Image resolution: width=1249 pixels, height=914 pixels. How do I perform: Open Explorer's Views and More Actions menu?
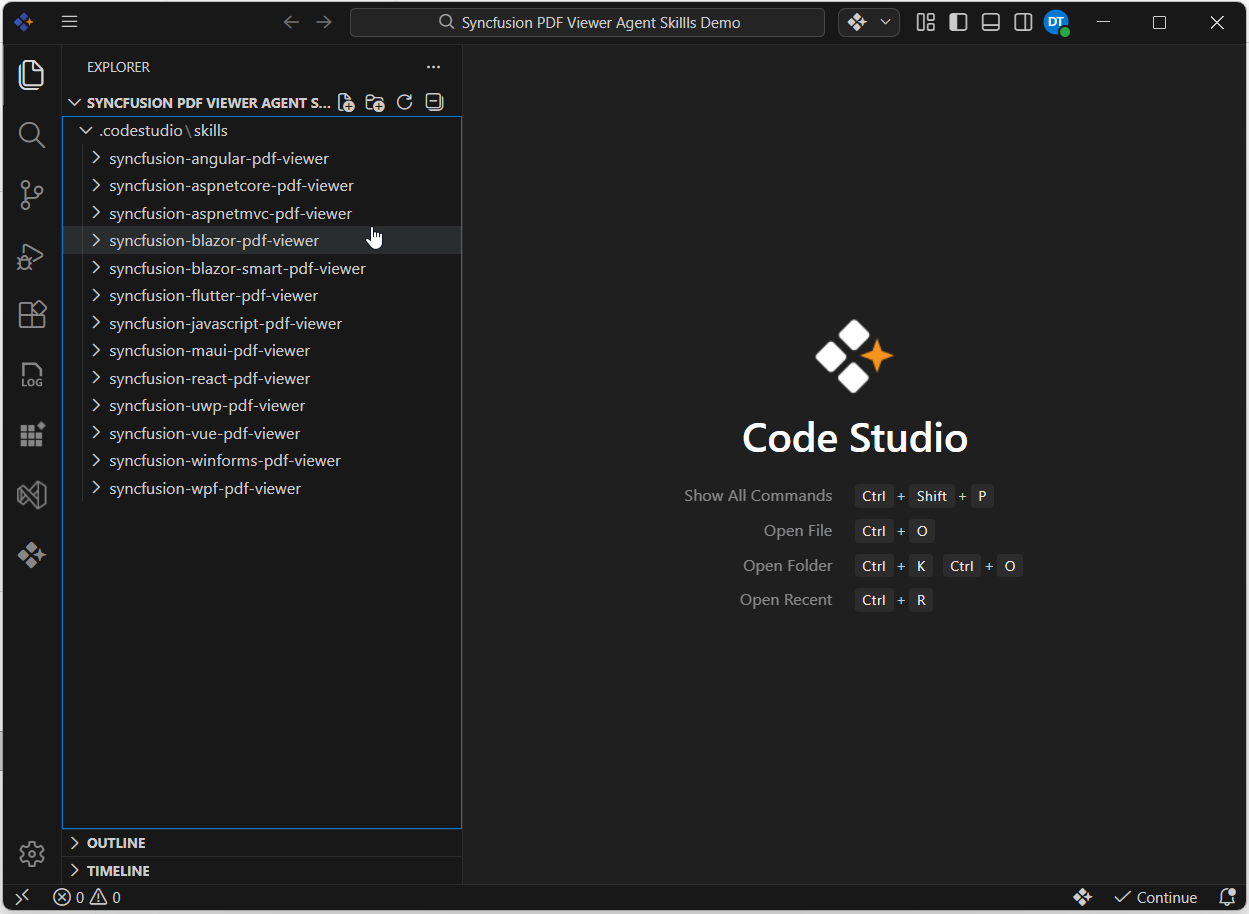pos(433,67)
